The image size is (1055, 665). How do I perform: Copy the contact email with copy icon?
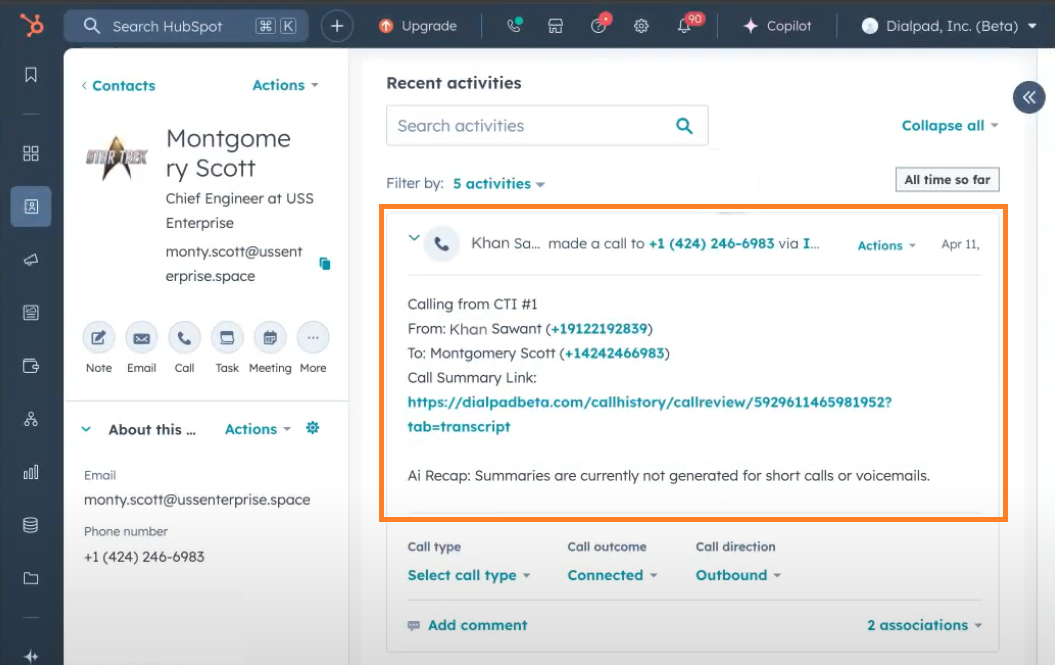pos(325,264)
